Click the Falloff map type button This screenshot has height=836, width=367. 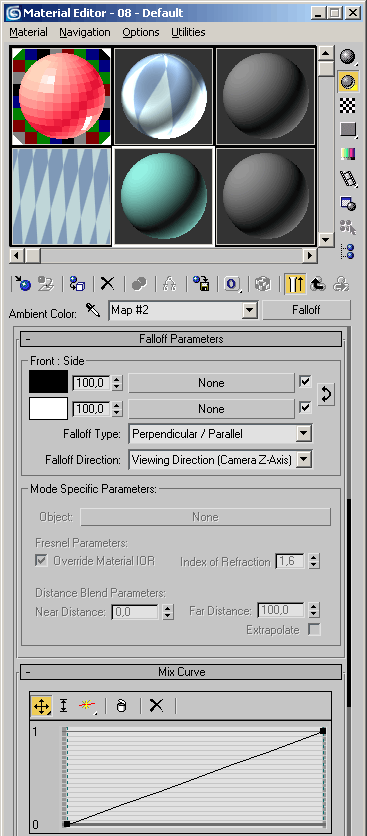pos(306,310)
